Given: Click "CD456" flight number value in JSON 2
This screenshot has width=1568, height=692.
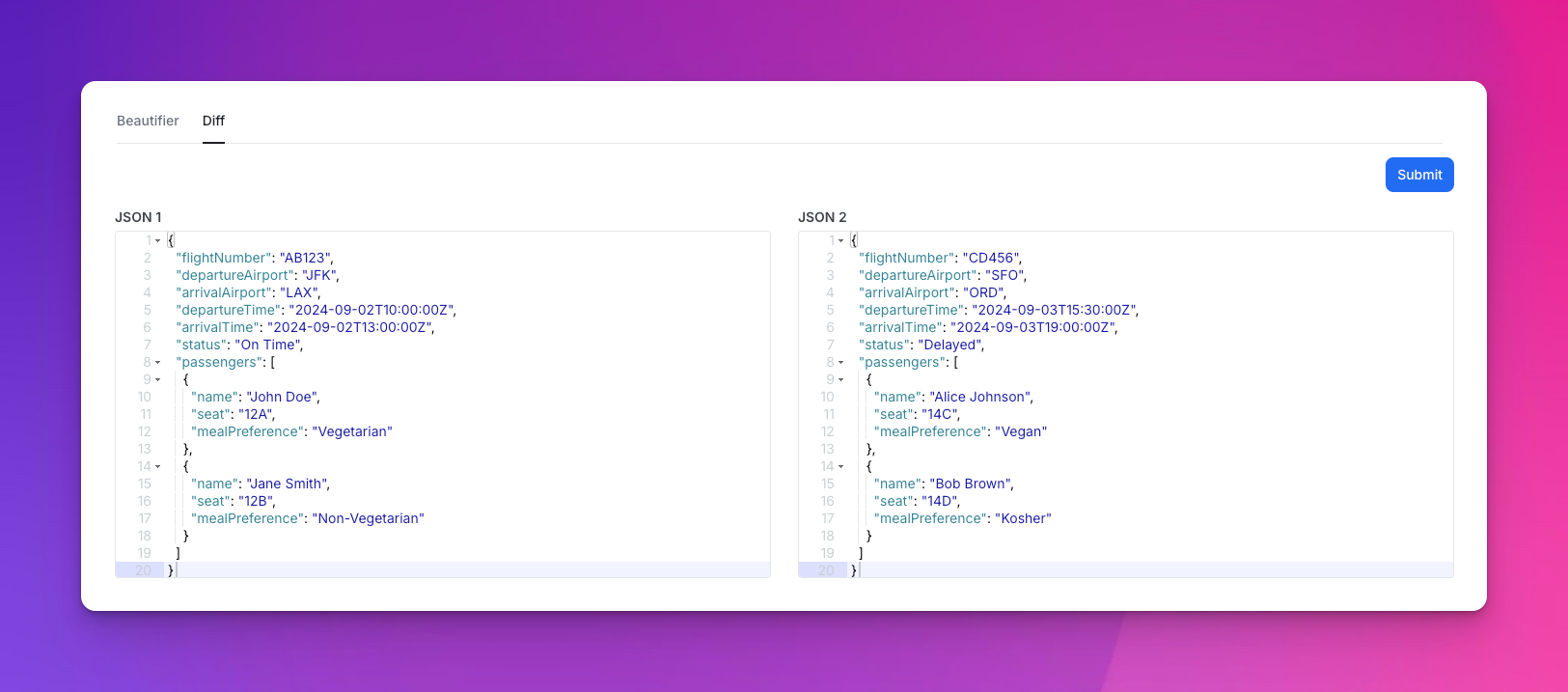Looking at the screenshot, I should pos(991,258).
